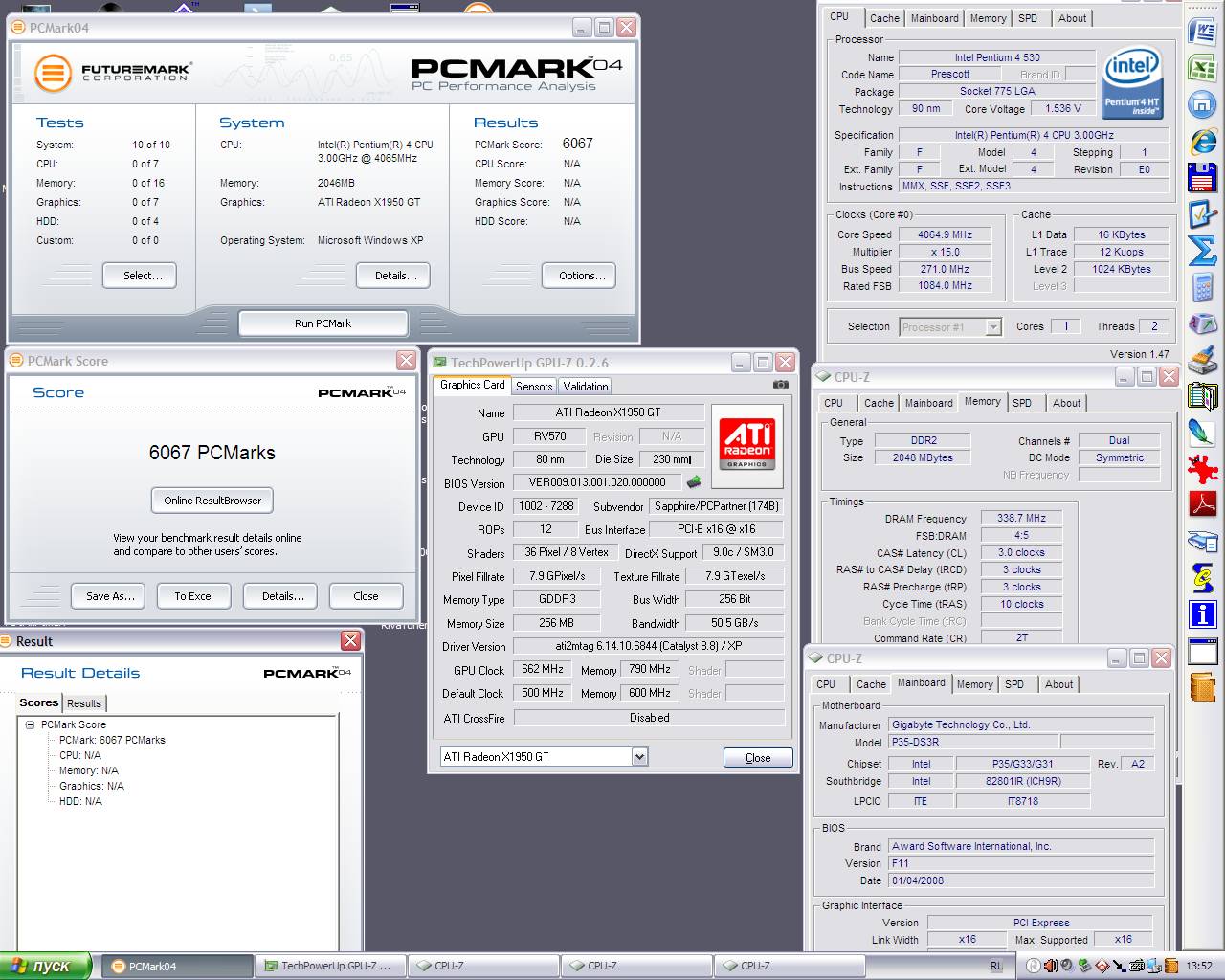
Task: Open the green notebook icon in the side bar
Action: click(x=1202, y=396)
